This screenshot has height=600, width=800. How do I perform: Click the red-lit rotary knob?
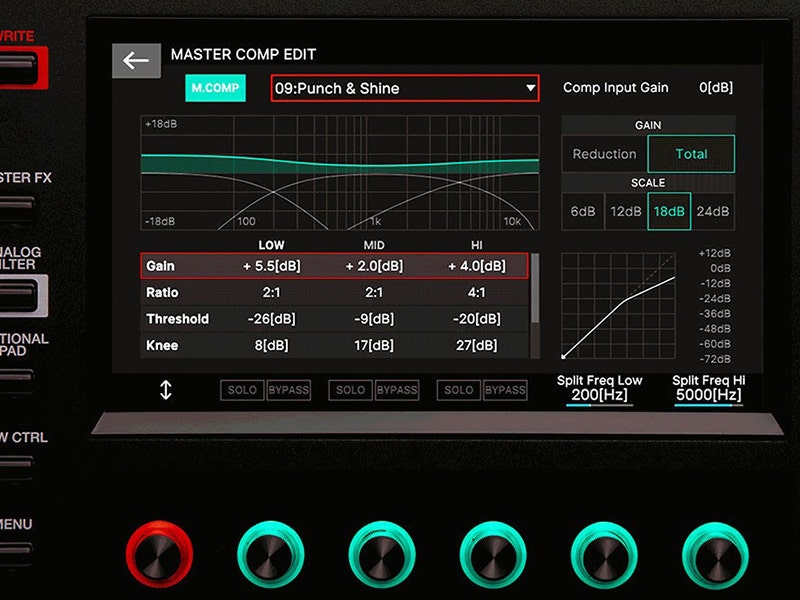pyautogui.click(x=159, y=555)
